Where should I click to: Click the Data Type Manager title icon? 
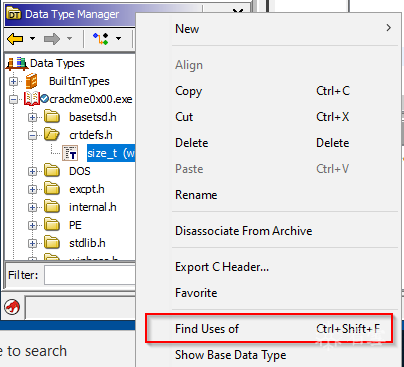point(14,14)
